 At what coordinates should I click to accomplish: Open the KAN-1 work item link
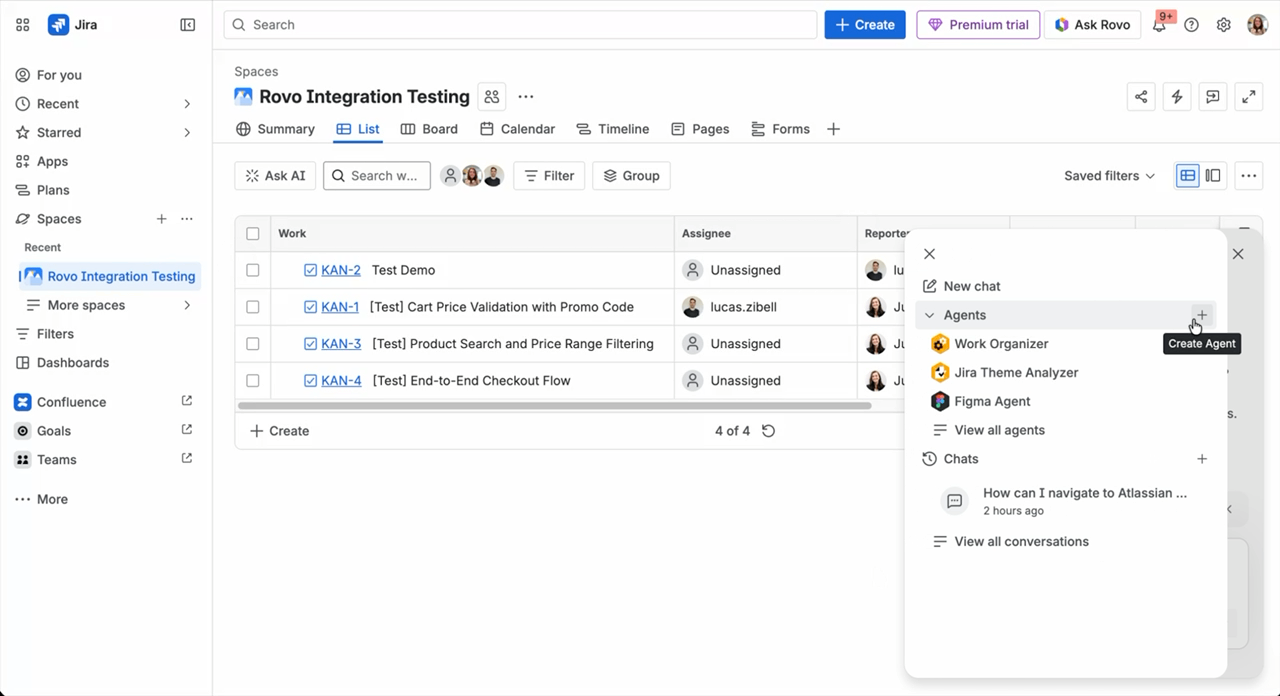pos(340,307)
